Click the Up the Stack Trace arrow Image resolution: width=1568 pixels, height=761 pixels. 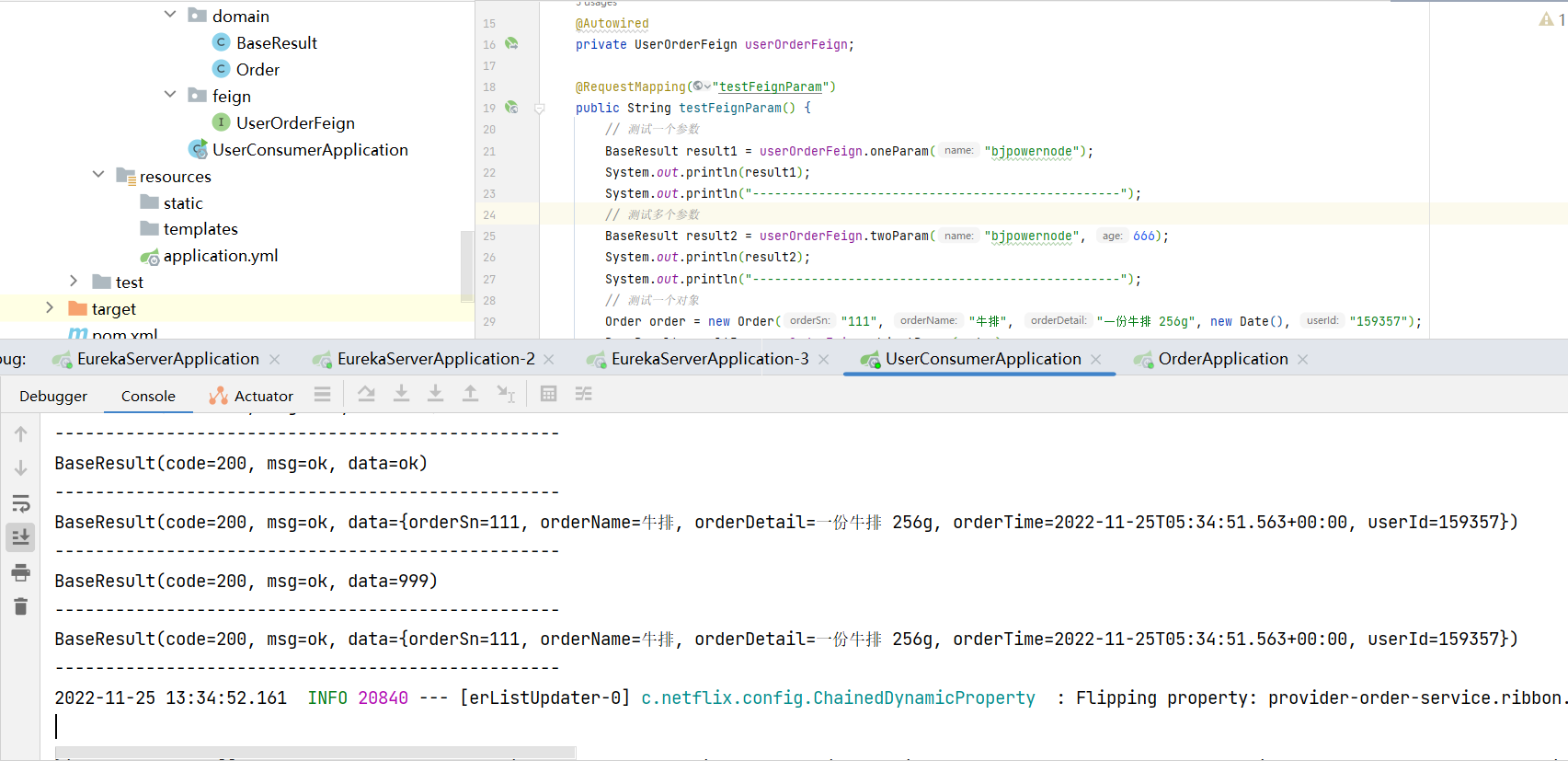click(20, 433)
